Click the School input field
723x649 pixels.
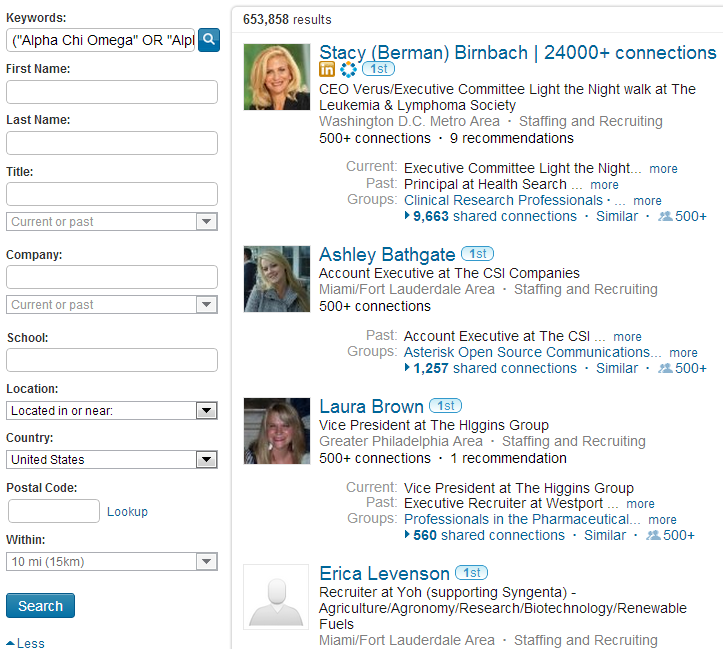112,360
